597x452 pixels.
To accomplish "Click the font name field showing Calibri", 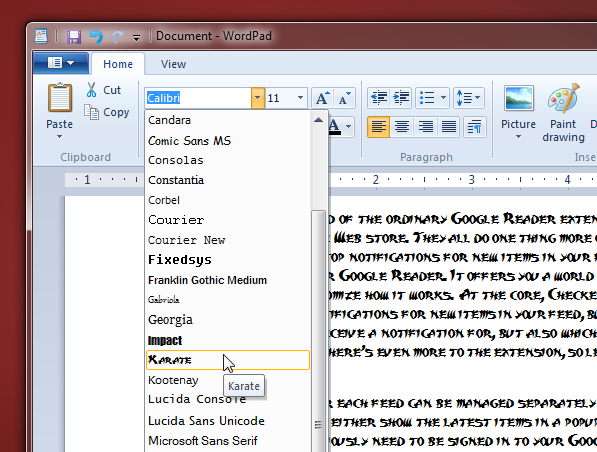I will tap(197, 98).
